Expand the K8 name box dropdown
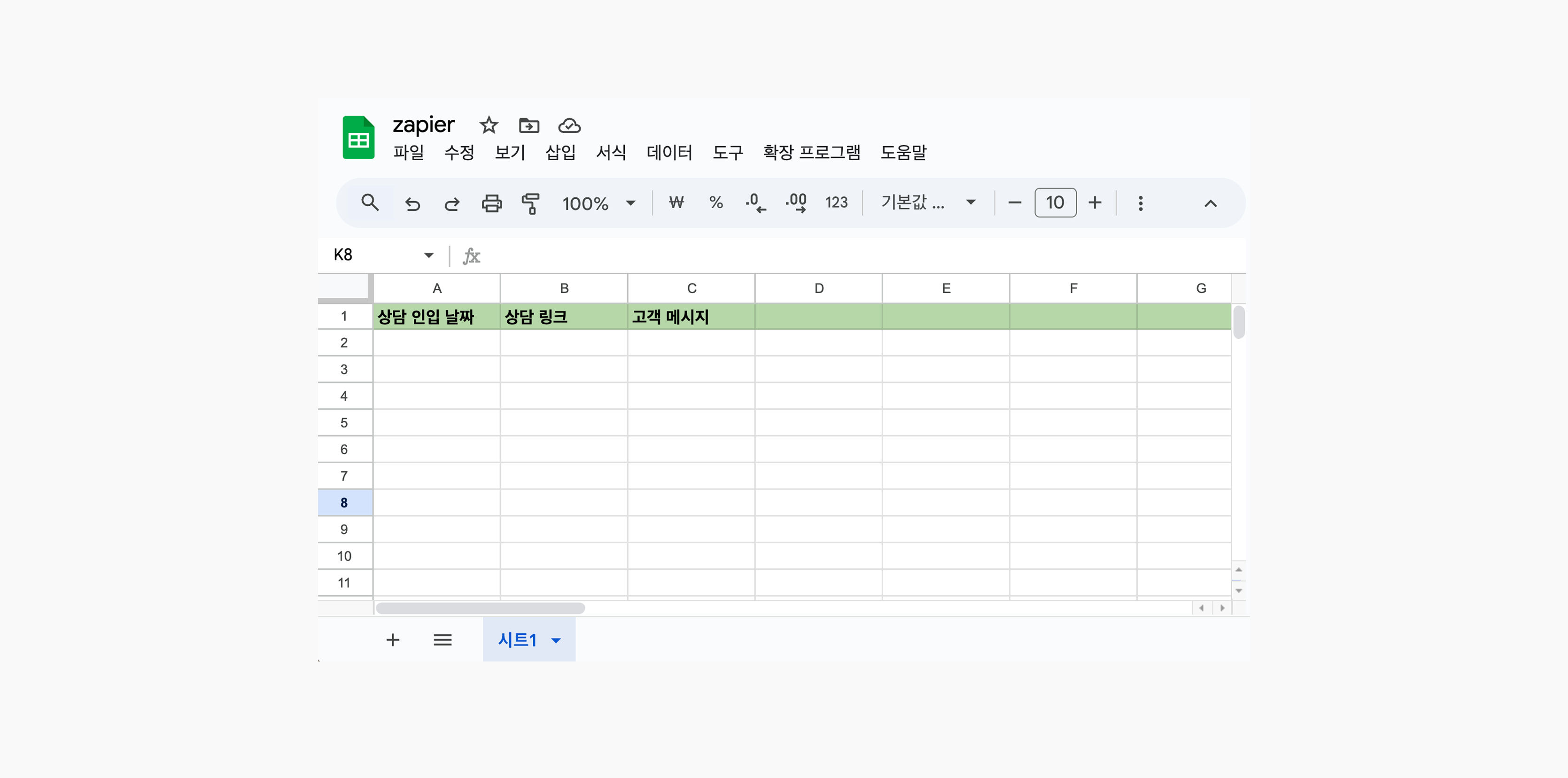 pos(428,255)
